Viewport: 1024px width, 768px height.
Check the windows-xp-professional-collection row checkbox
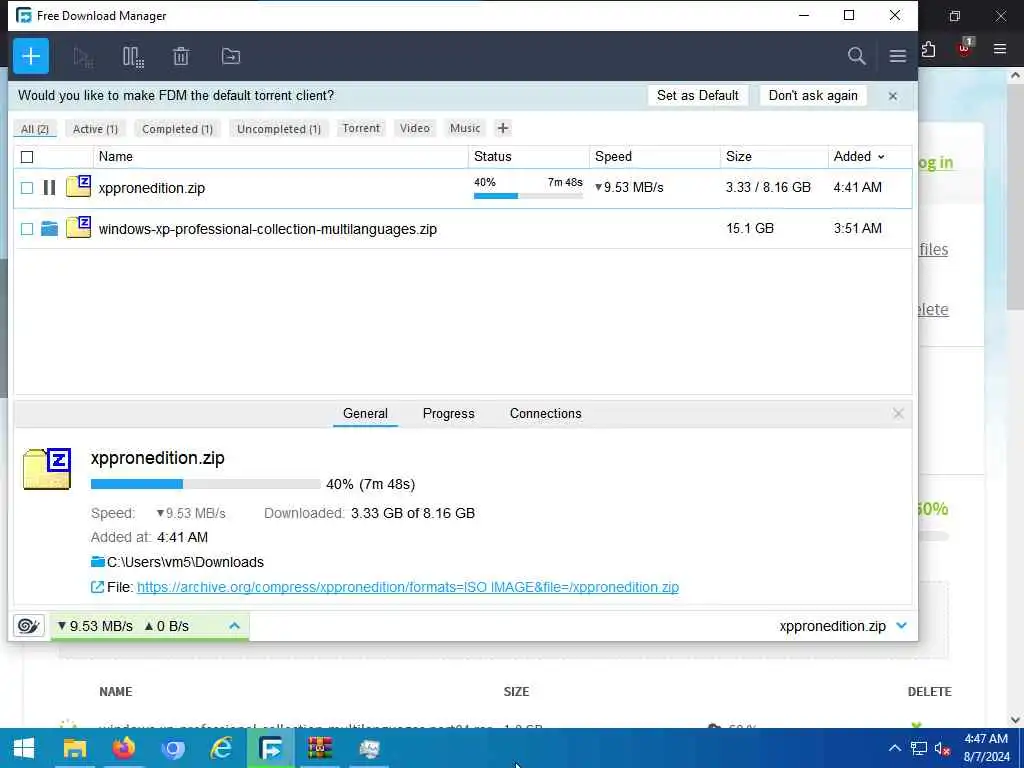(x=27, y=229)
